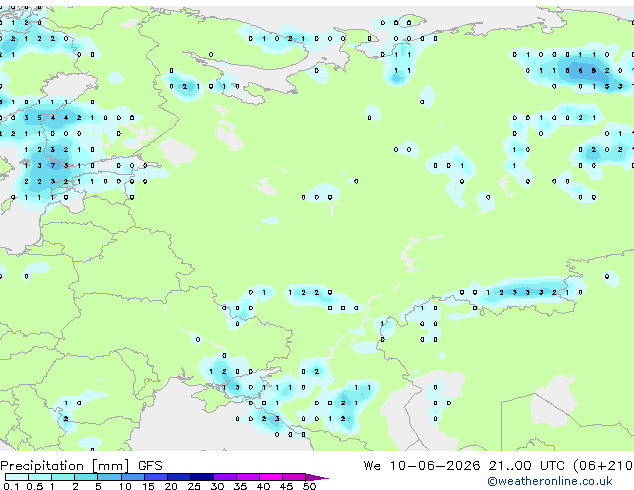Click the '45' legend scale label
The image size is (634, 490).
pos(286,486)
